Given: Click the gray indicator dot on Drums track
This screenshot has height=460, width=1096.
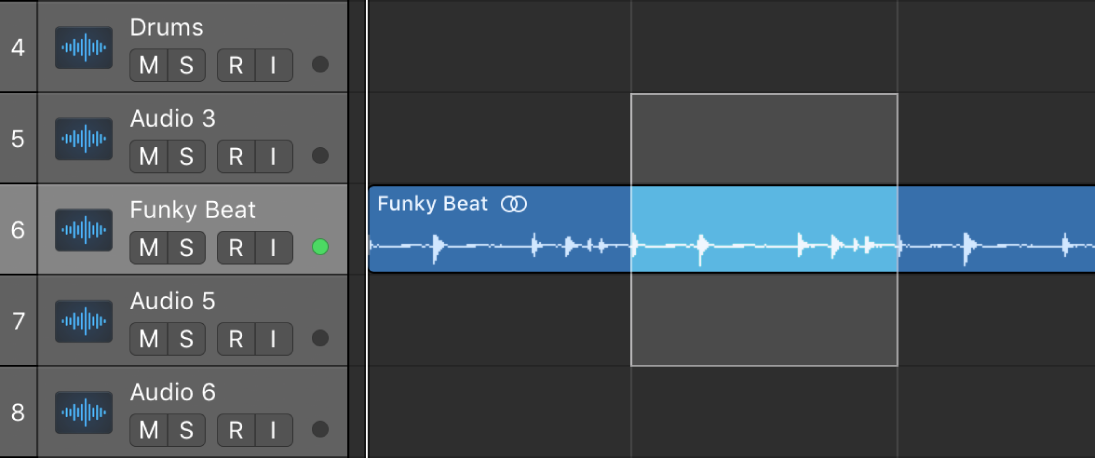Looking at the screenshot, I should click(320, 64).
